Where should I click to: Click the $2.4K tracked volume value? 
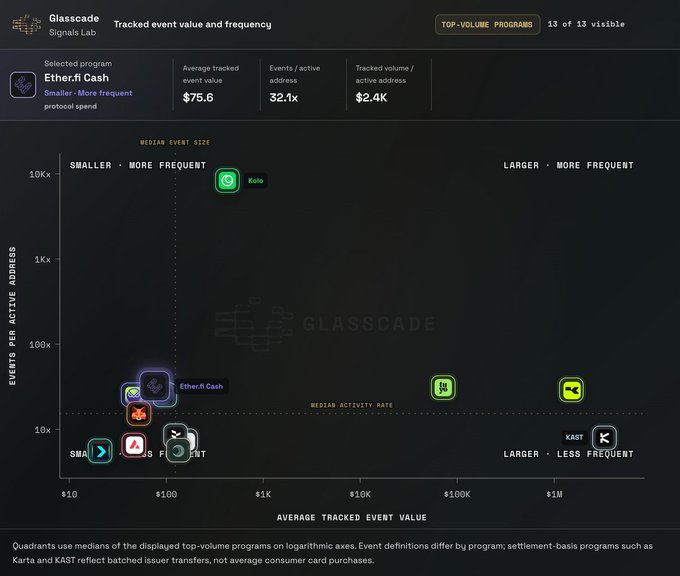[x=371, y=98]
